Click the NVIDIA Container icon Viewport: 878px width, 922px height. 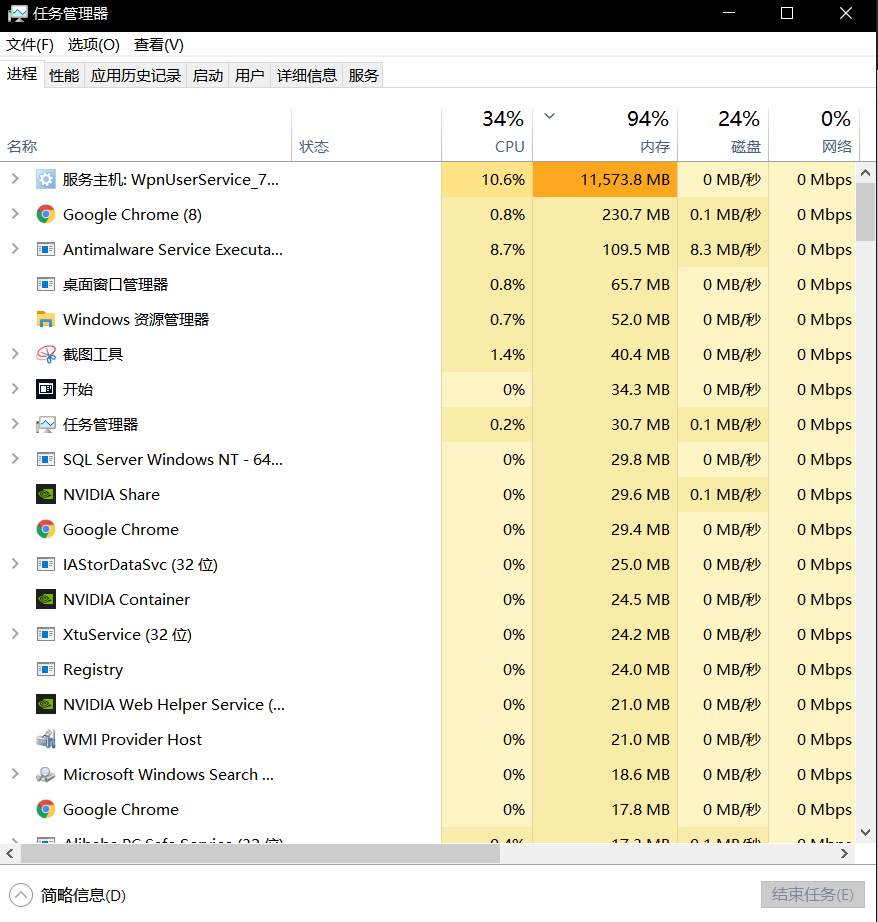46,599
